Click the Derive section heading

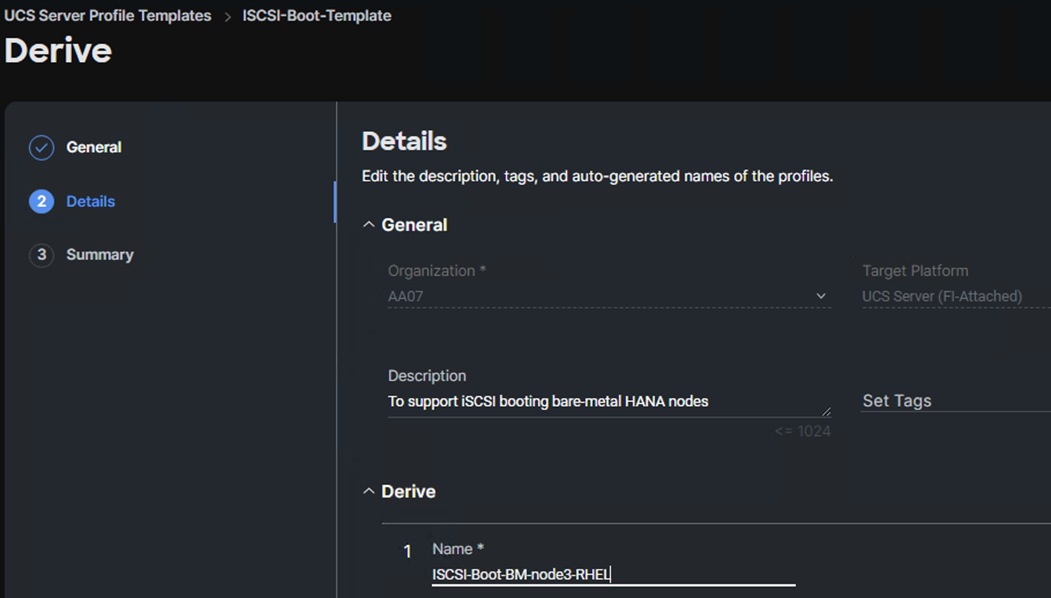[x=408, y=491]
